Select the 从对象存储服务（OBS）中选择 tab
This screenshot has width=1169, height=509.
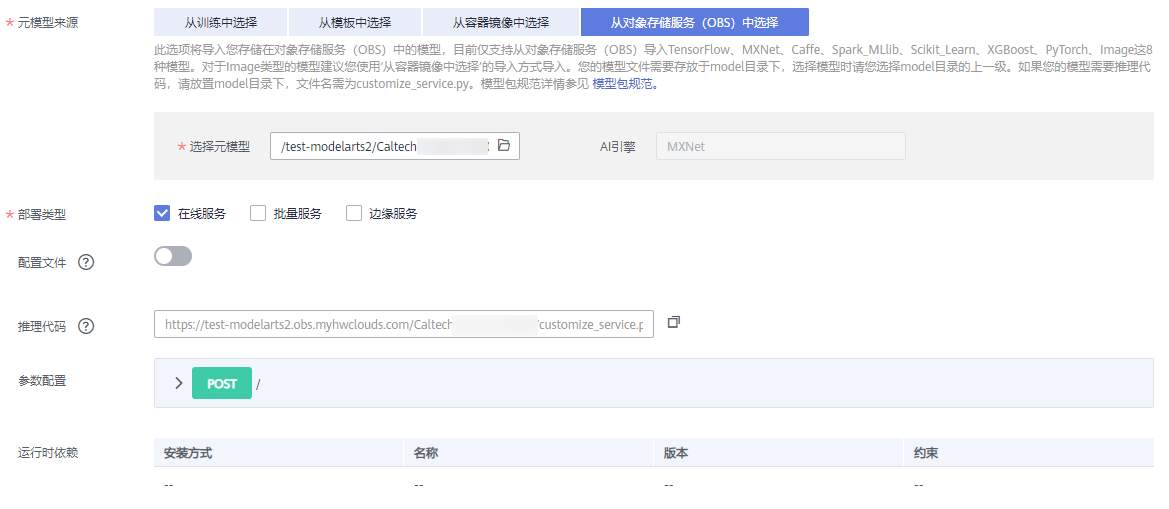tap(694, 22)
